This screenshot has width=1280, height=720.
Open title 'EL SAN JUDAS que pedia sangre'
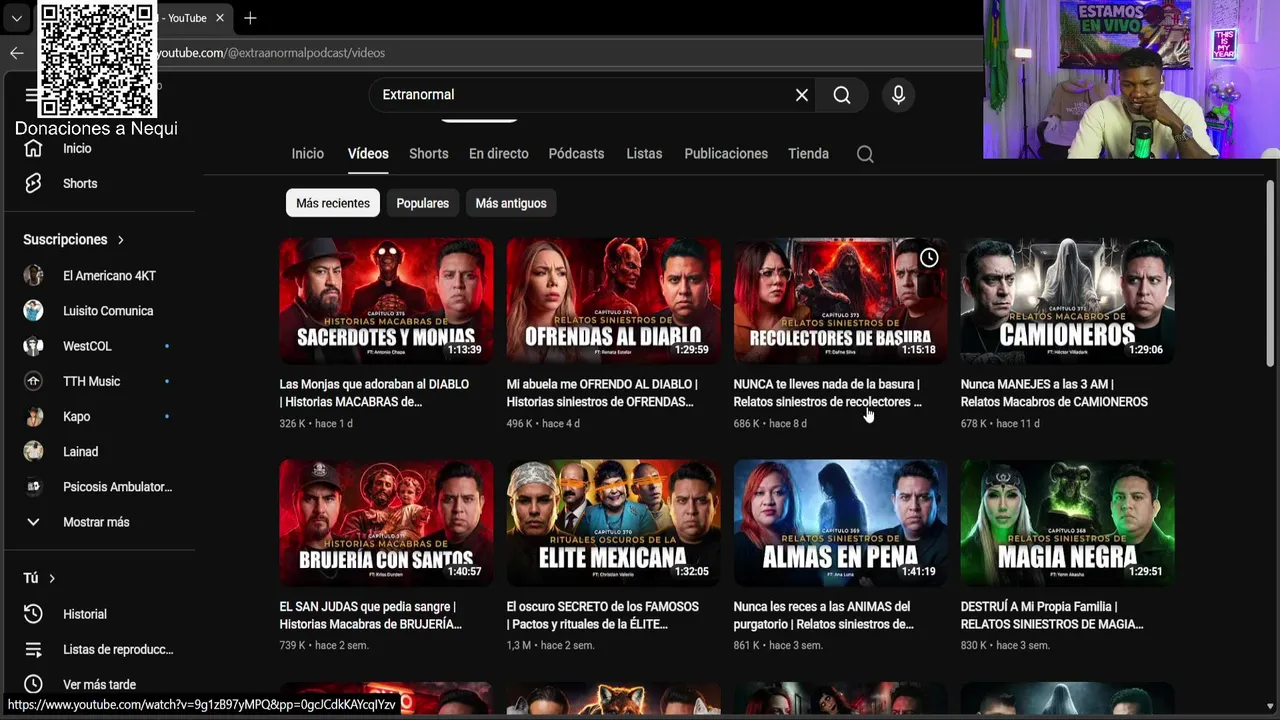tap(371, 615)
